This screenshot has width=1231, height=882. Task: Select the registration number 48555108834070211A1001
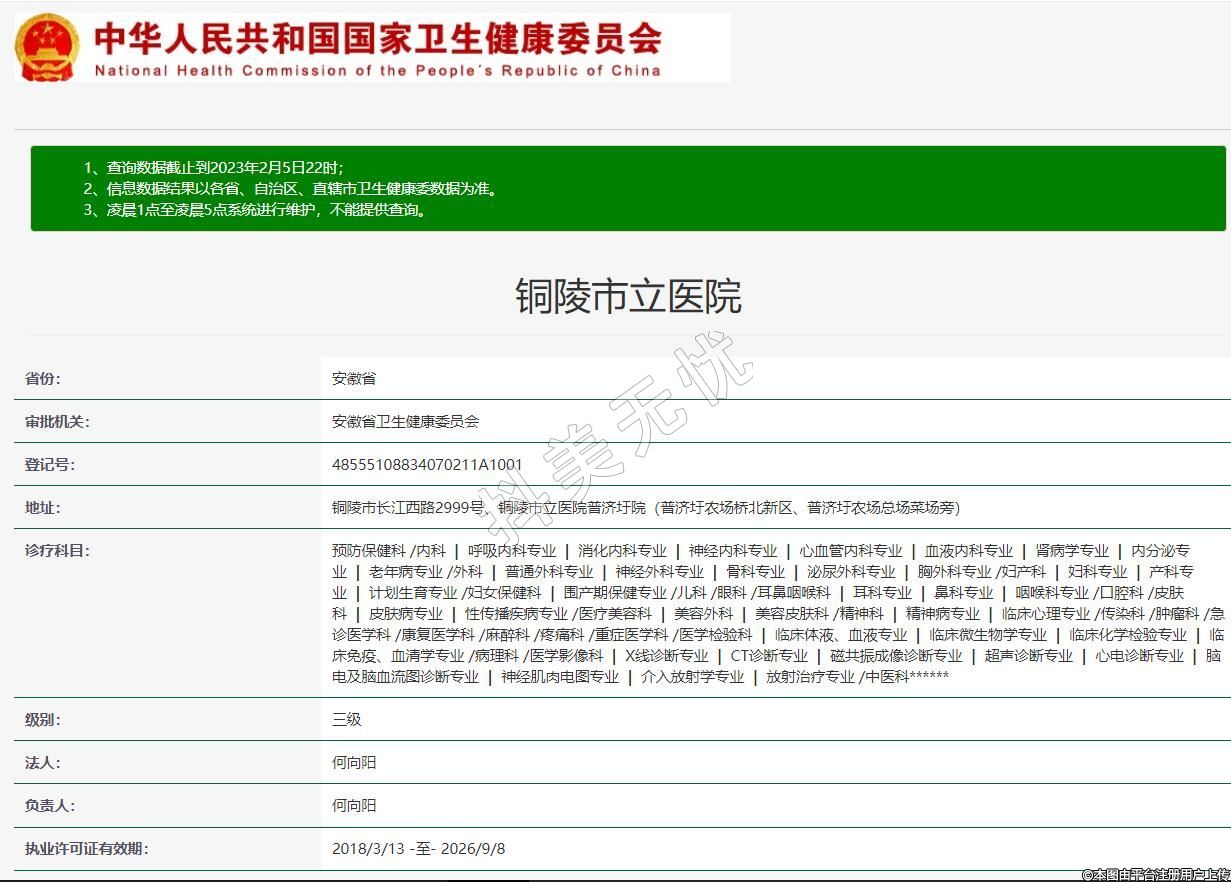click(x=427, y=464)
